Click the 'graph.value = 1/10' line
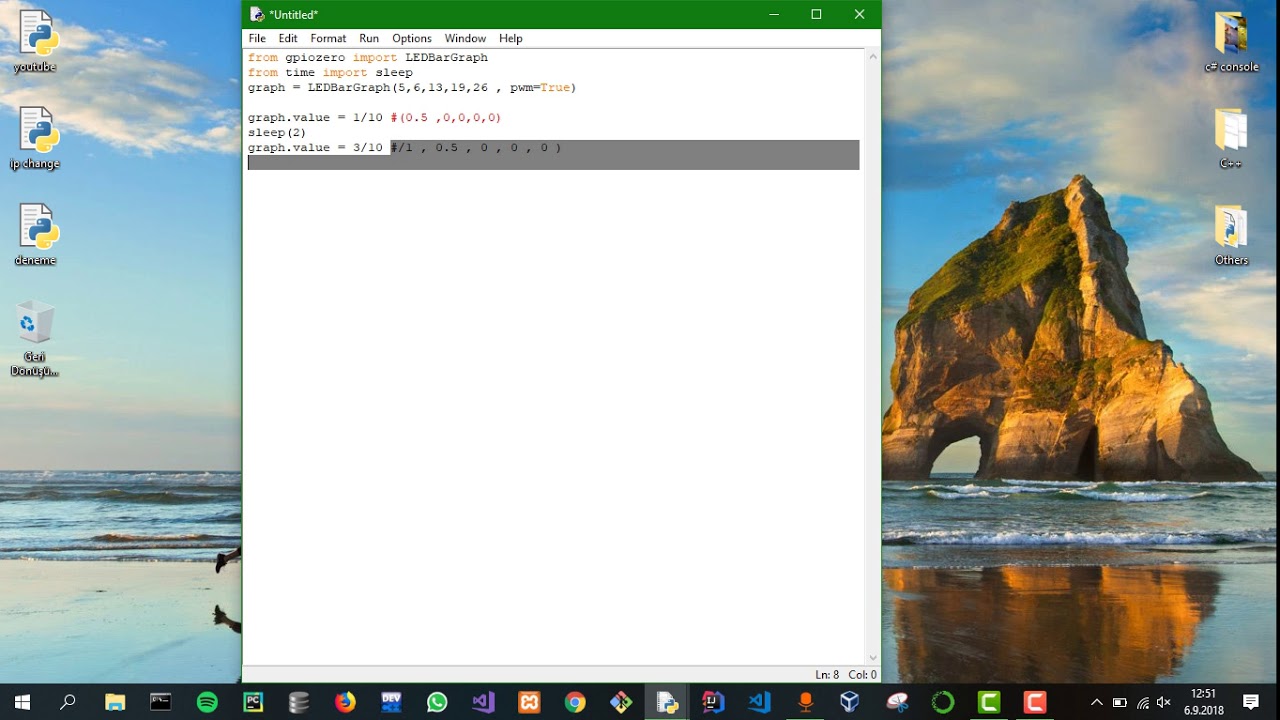This screenshot has height=720, width=1280. [315, 118]
